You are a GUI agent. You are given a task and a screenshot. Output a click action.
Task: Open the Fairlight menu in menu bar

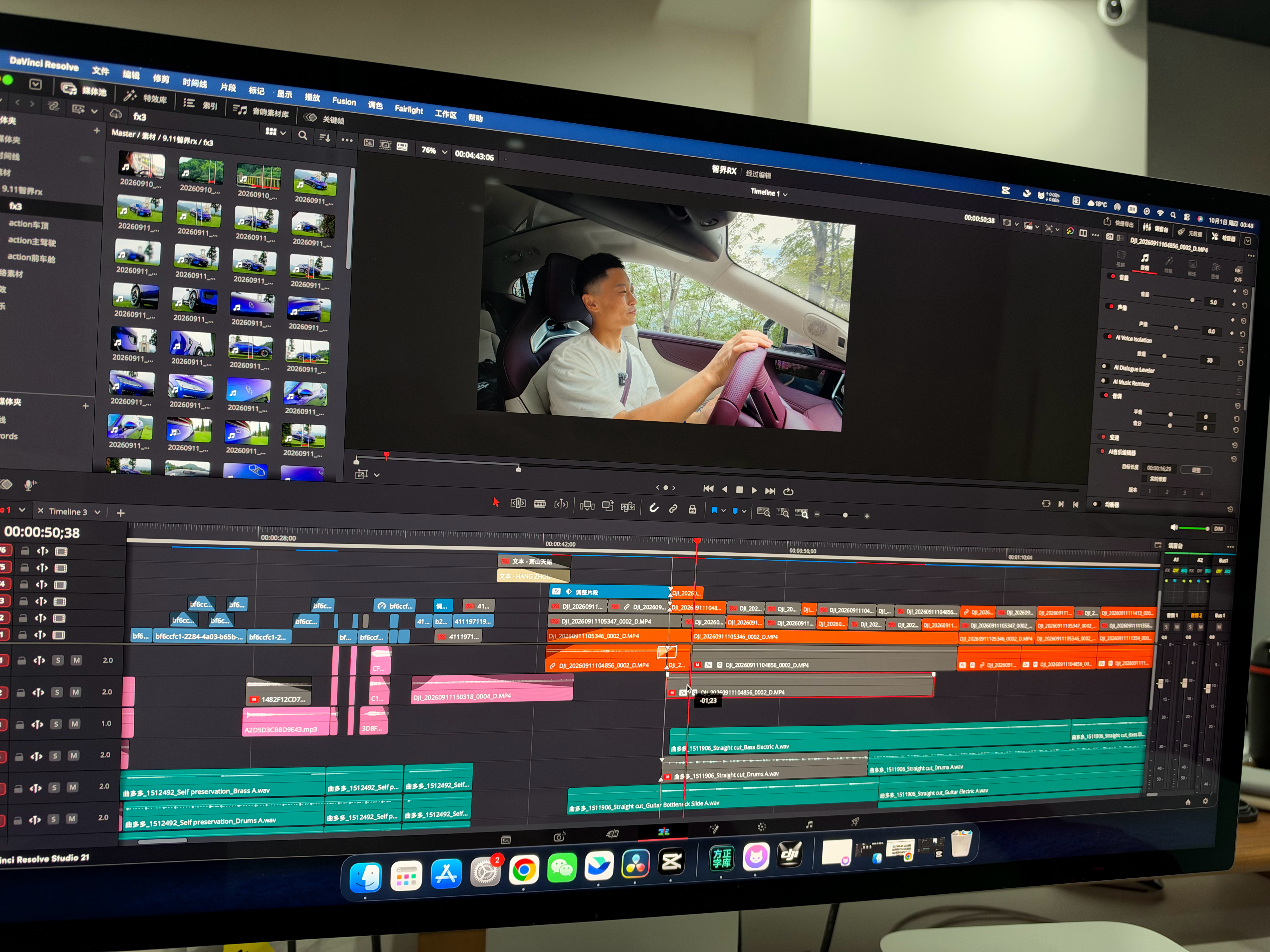(x=409, y=109)
